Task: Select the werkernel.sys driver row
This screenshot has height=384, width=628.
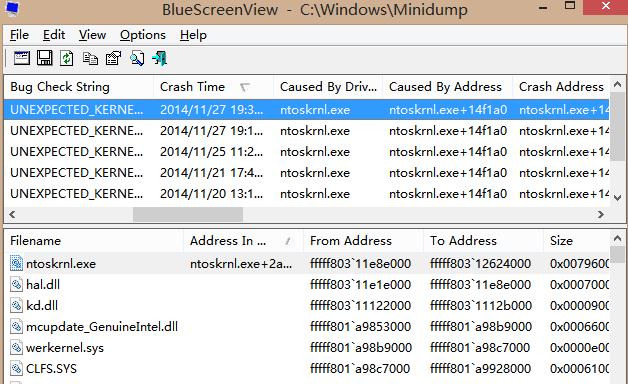Action: [x=307, y=348]
